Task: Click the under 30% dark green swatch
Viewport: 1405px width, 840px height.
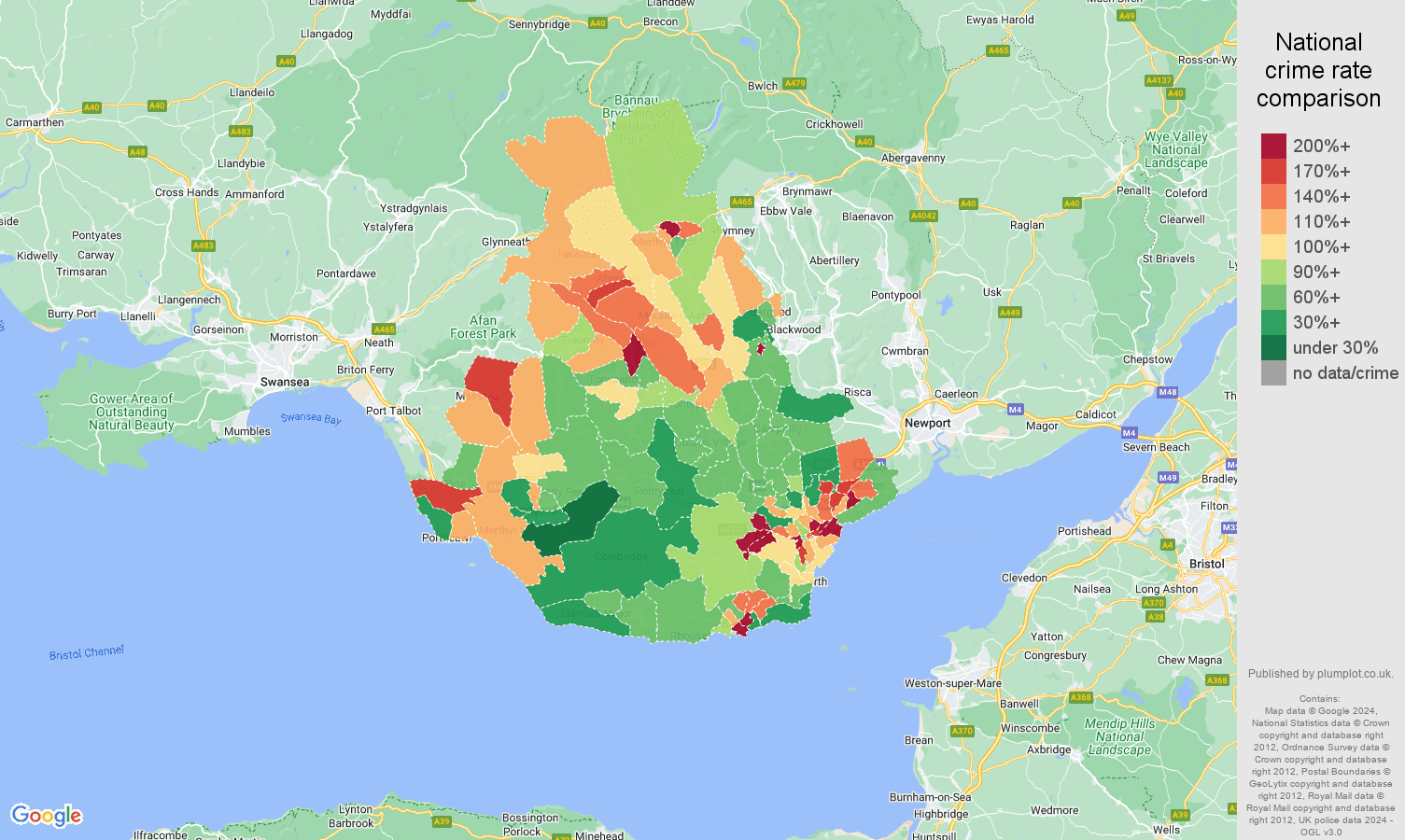Action: [1273, 348]
